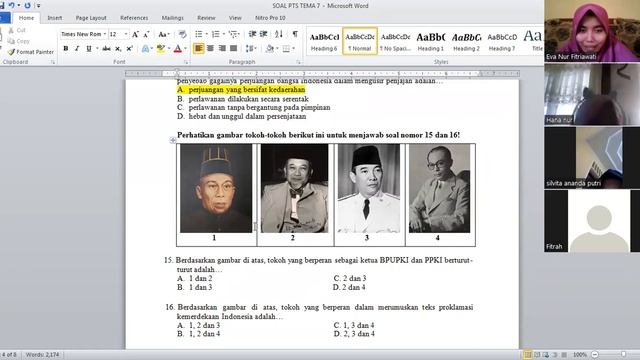Toggle underline formatting
The width and height of the screenshot is (640, 360).
tap(89, 49)
